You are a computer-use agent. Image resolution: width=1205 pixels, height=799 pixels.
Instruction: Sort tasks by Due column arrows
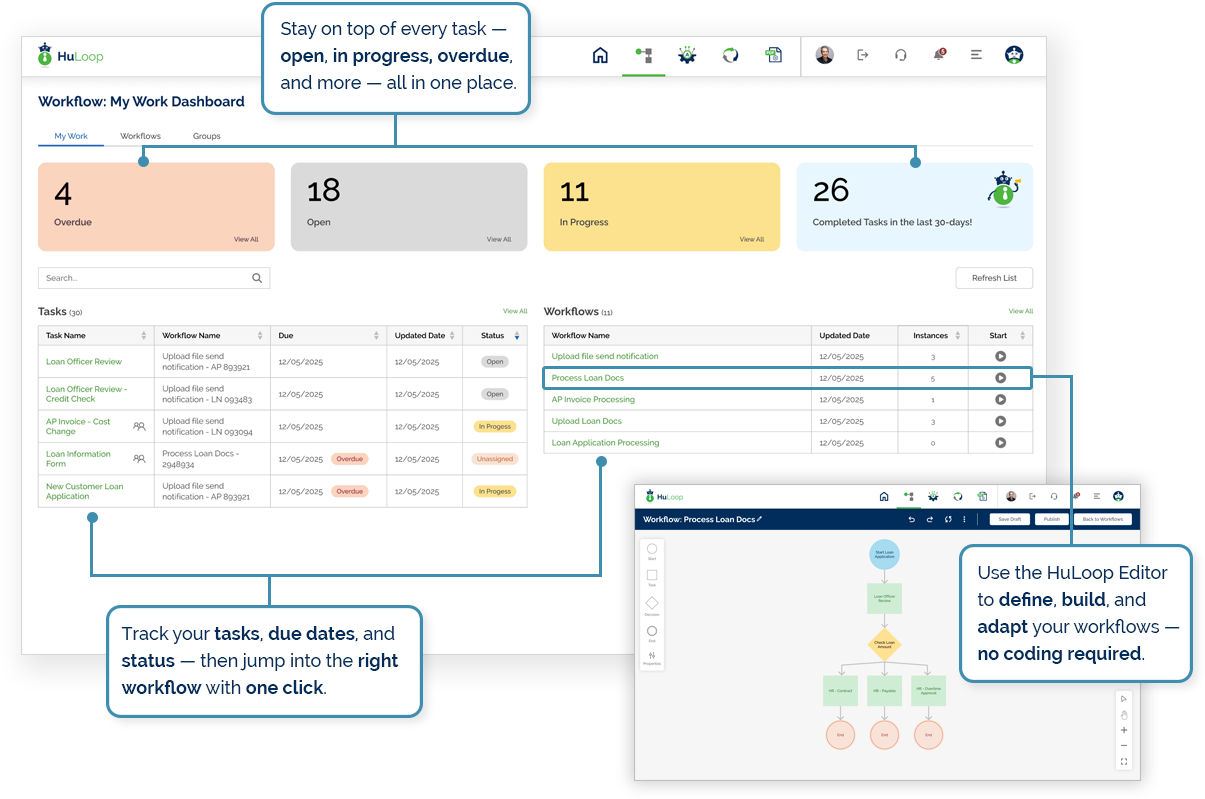click(377, 336)
